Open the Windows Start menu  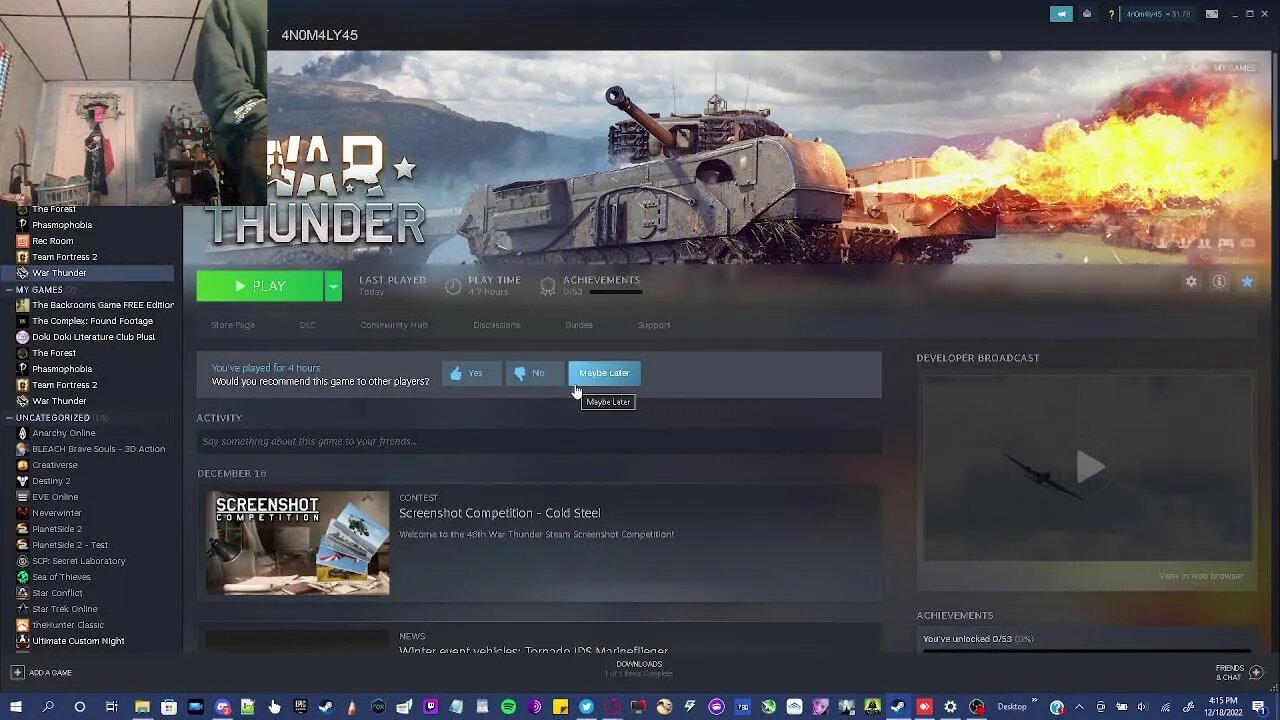[x=15, y=707]
